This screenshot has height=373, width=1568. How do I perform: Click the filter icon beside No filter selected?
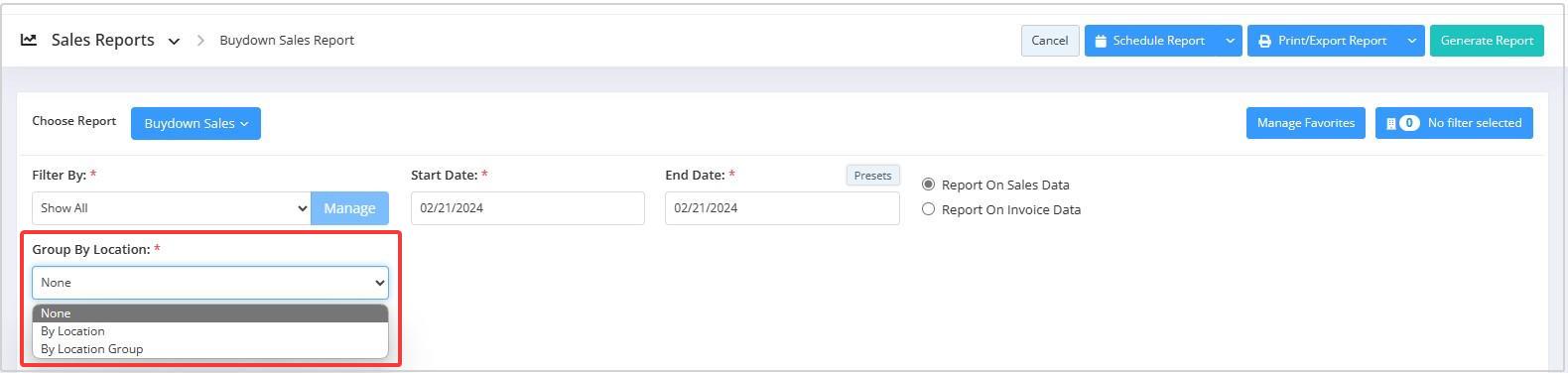pyautogui.click(x=1391, y=123)
